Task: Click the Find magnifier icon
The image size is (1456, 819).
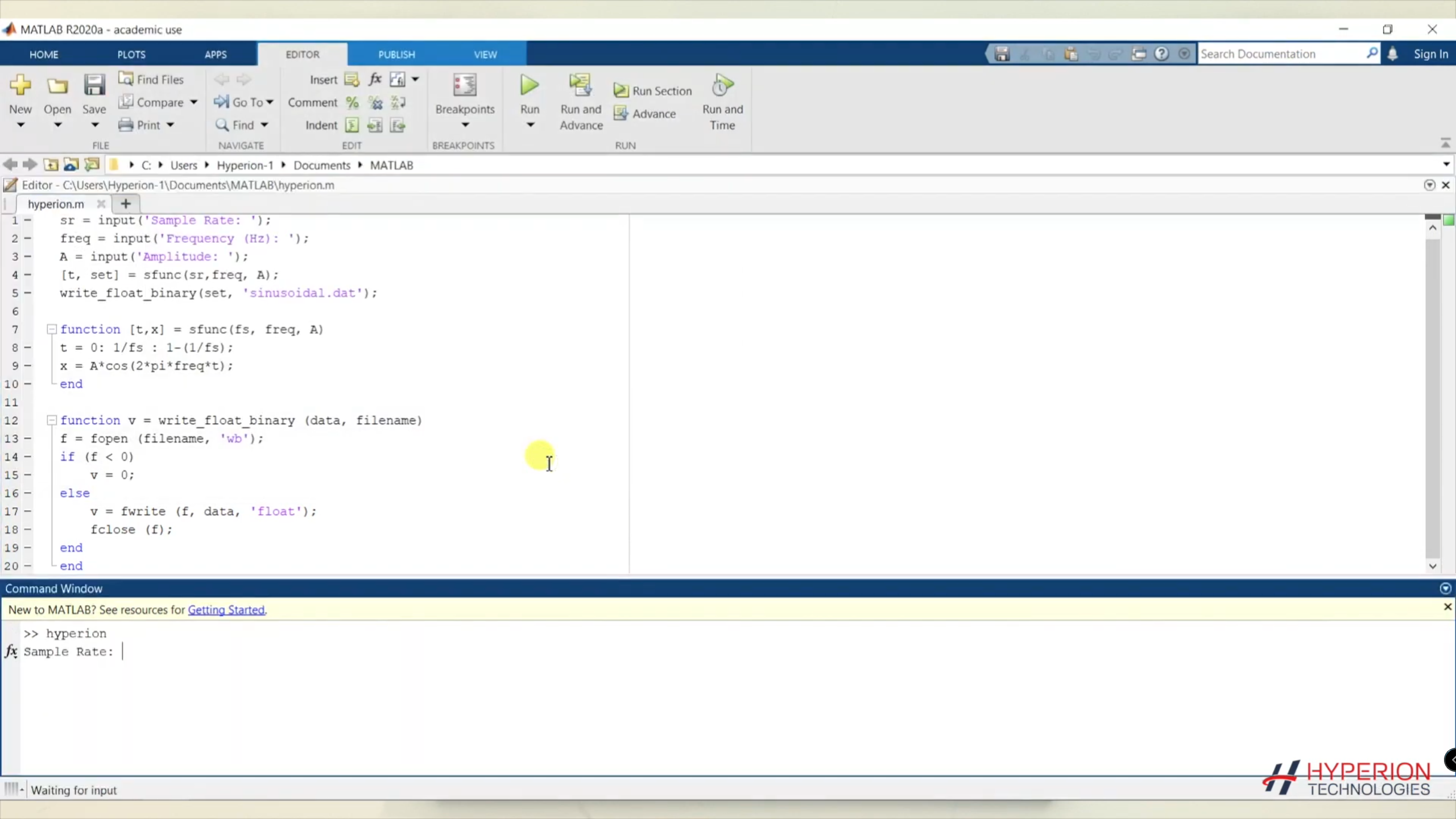Action: pyautogui.click(x=222, y=125)
